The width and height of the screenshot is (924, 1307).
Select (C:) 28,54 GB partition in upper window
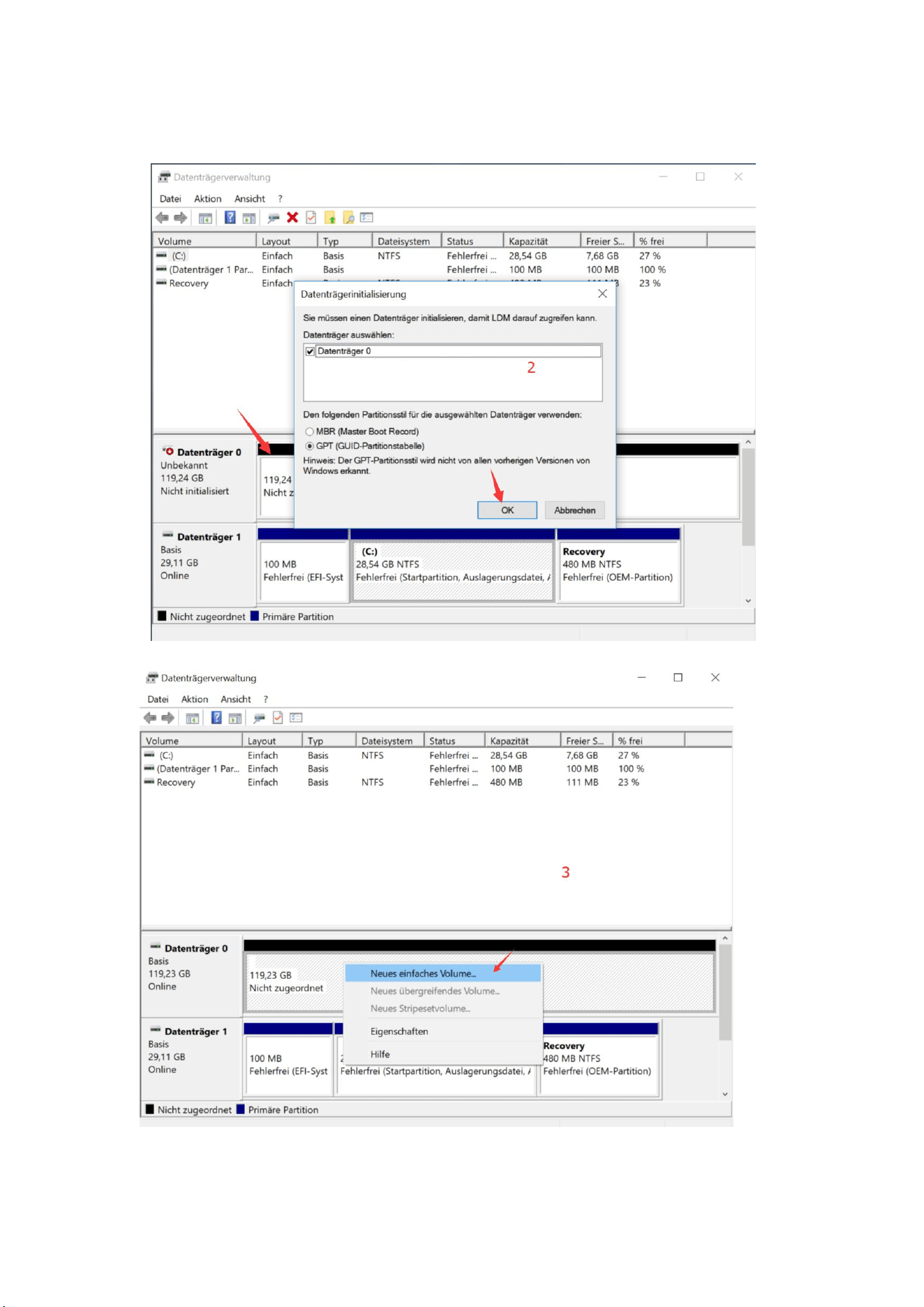click(x=453, y=570)
